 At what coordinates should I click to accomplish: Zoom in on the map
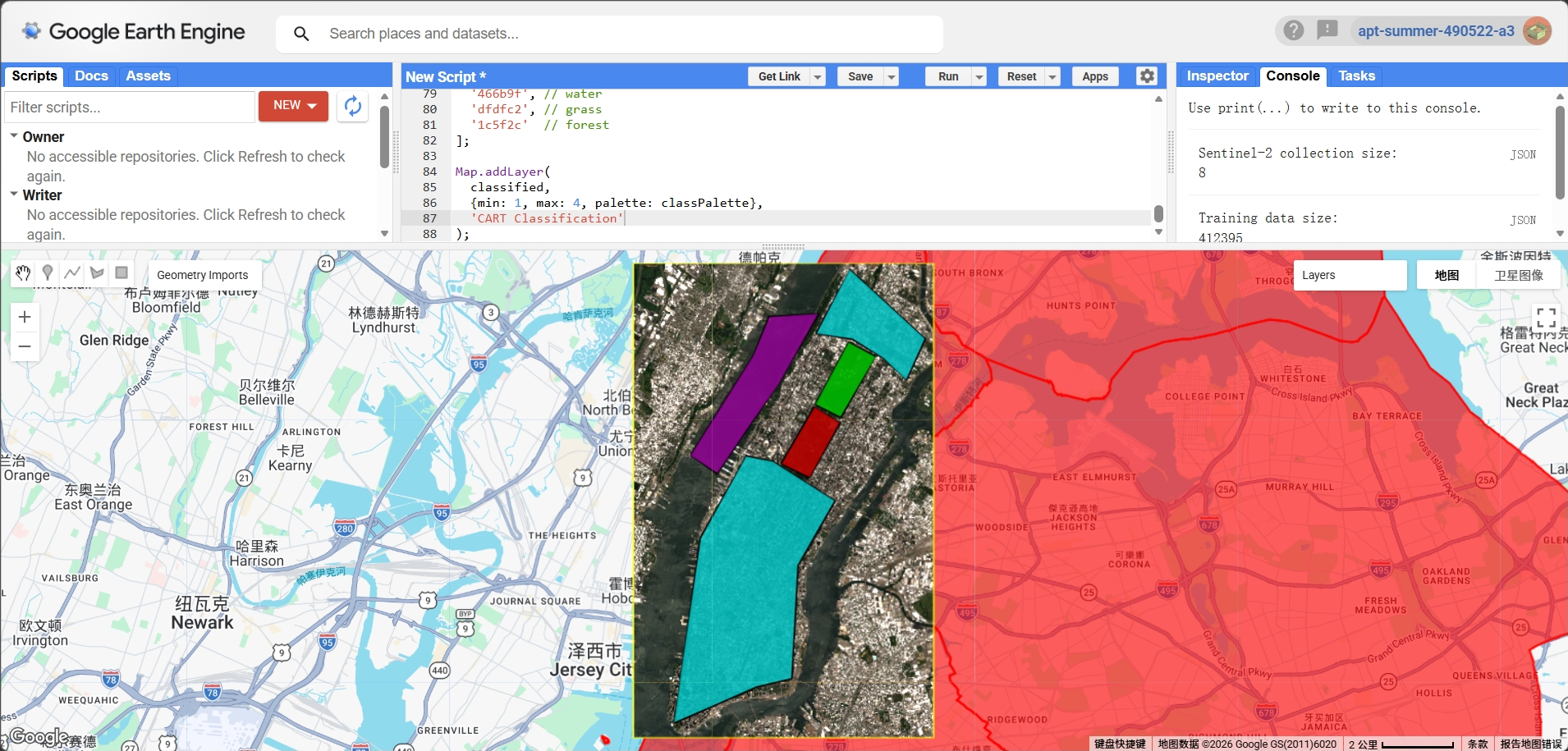(x=25, y=317)
